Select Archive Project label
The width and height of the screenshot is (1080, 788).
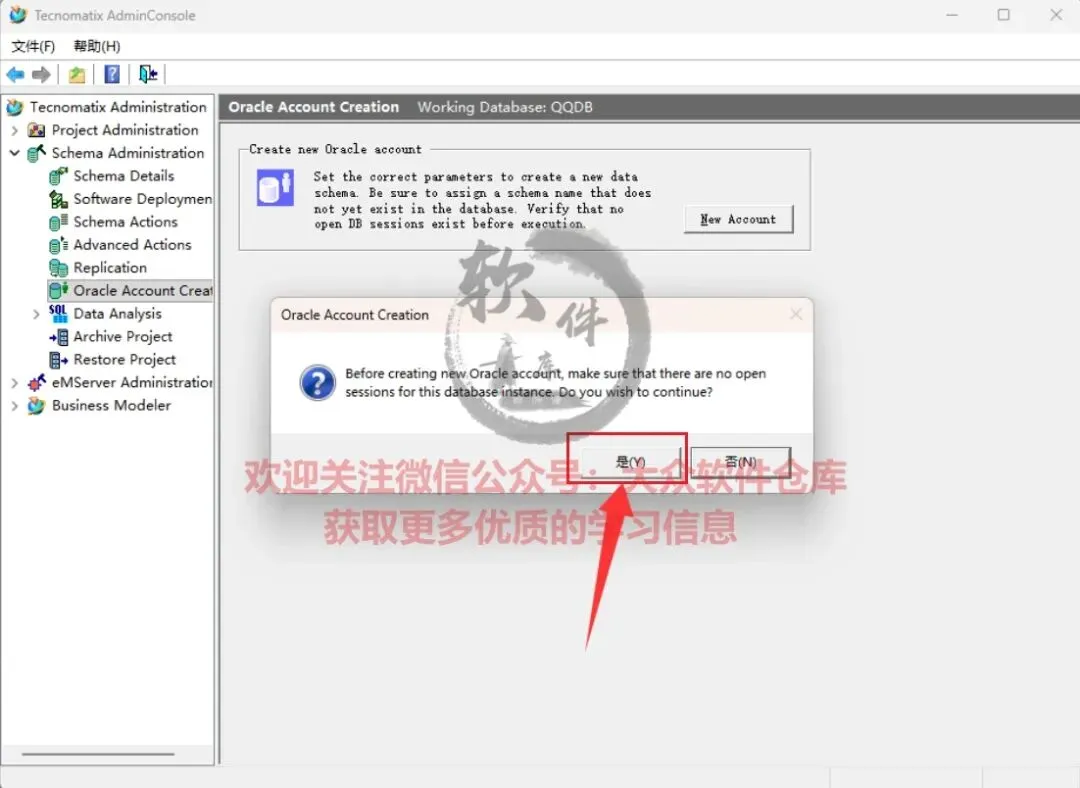[123, 337]
